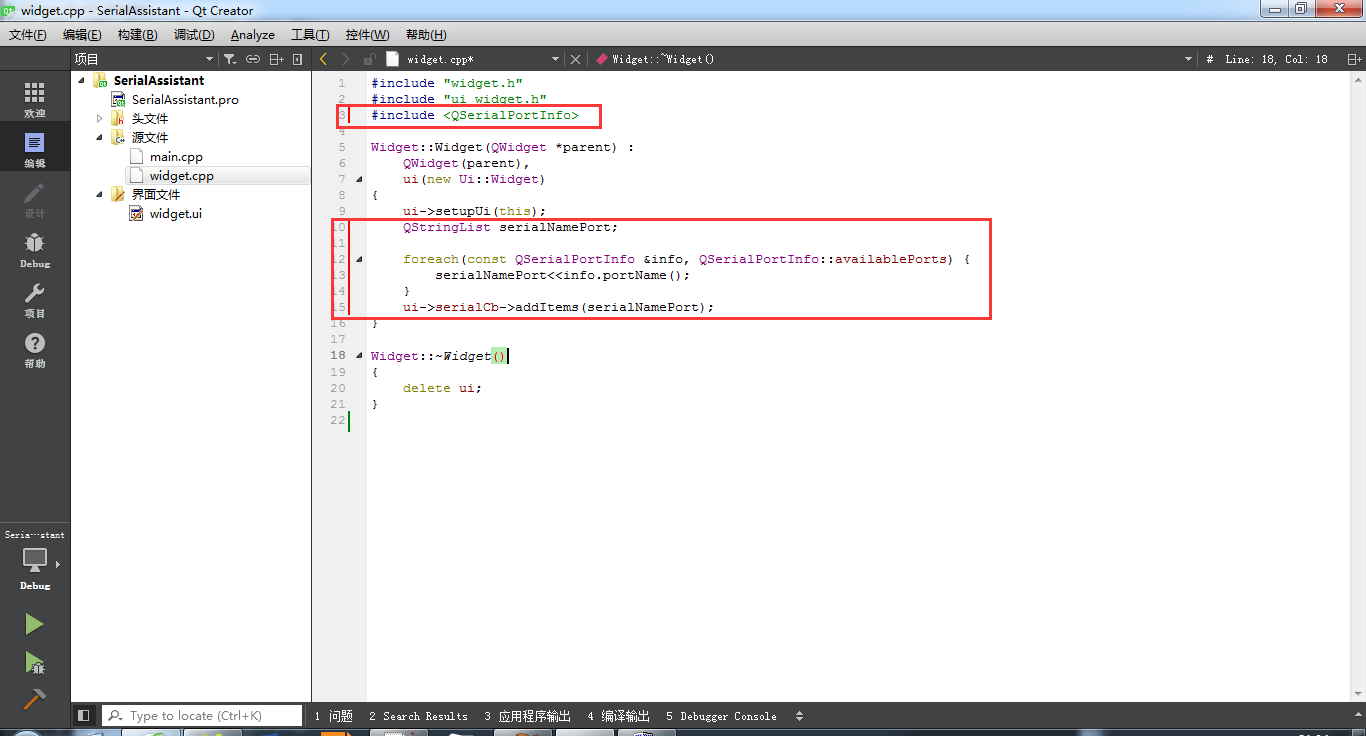Click the file lock icon in editor toolbar
1366x736 pixels.
point(369,59)
